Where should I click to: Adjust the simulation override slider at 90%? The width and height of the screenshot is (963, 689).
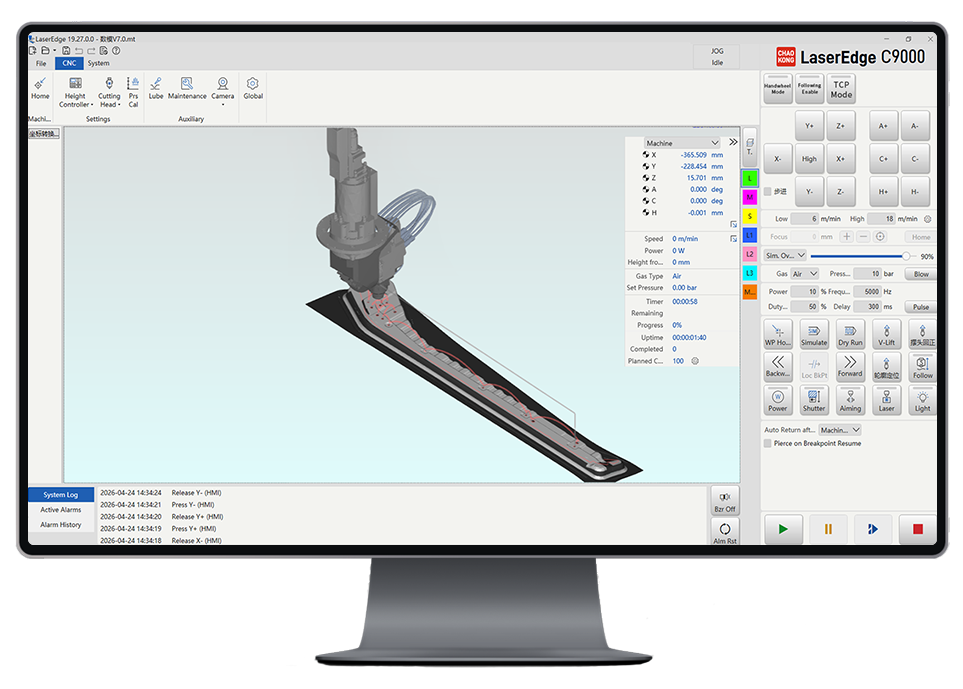[x=906, y=256]
